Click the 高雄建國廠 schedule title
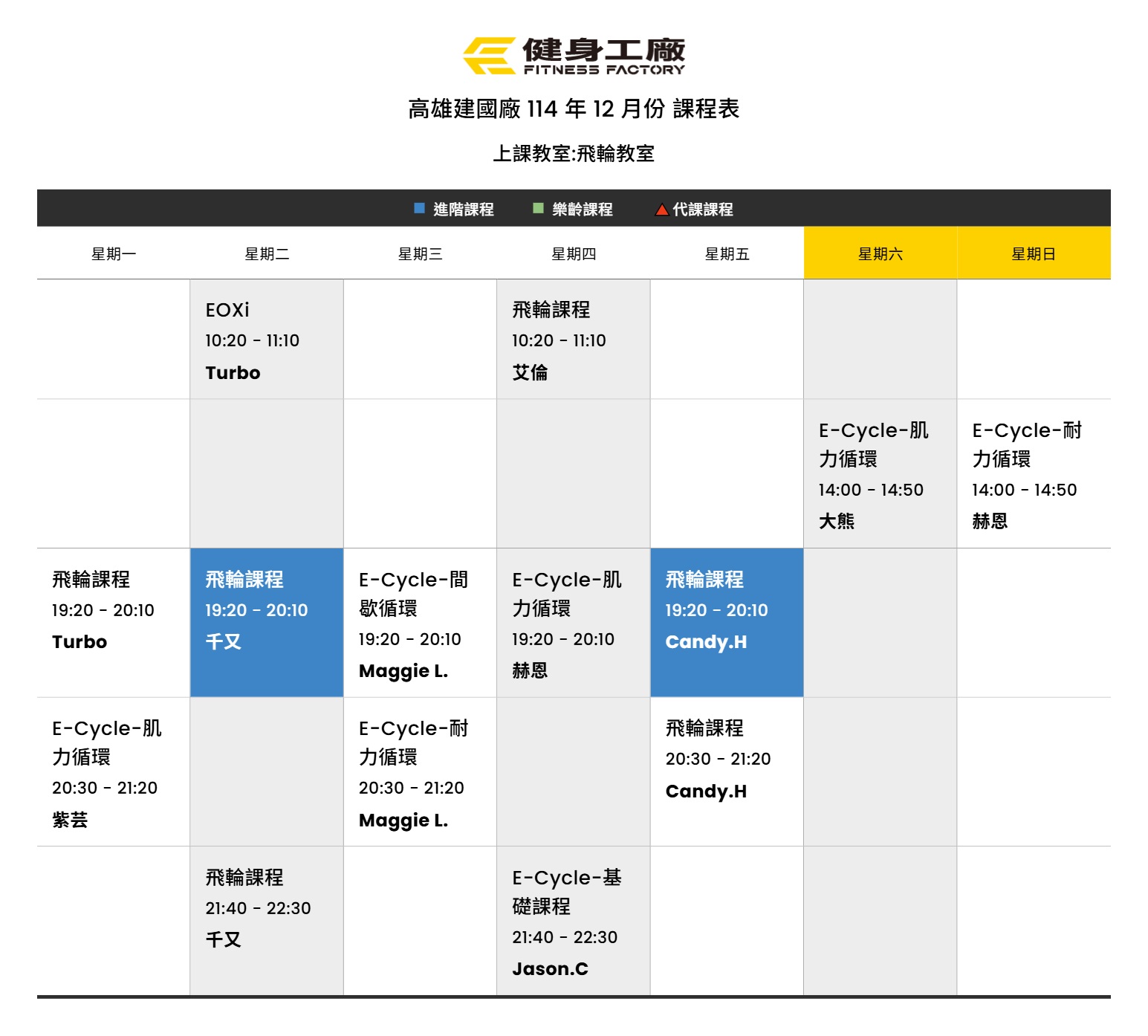This screenshot has height=1036, width=1148. tap(574, 109)
